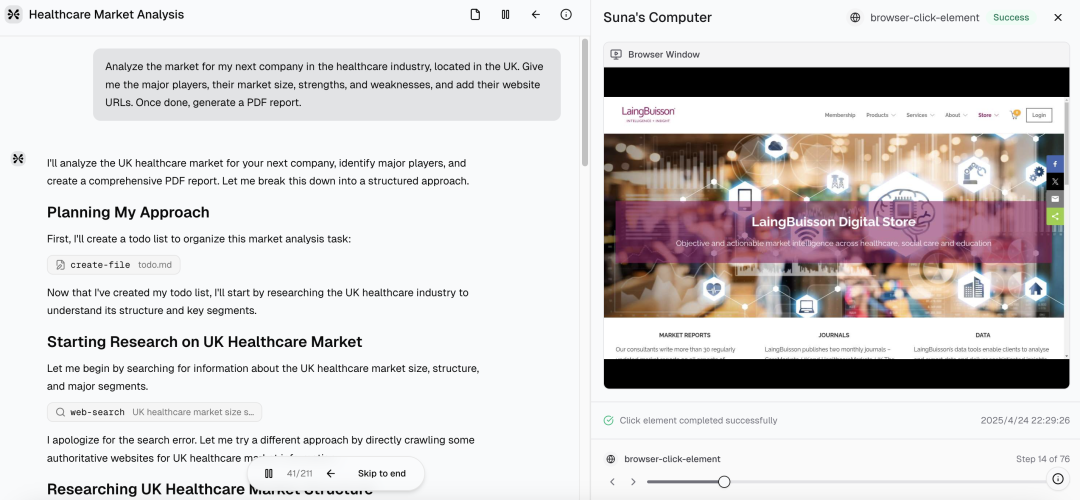Click the round icon button at the slider's end
The height and width of the screenshot is (500, 1080).
[x=1058, y=479]
